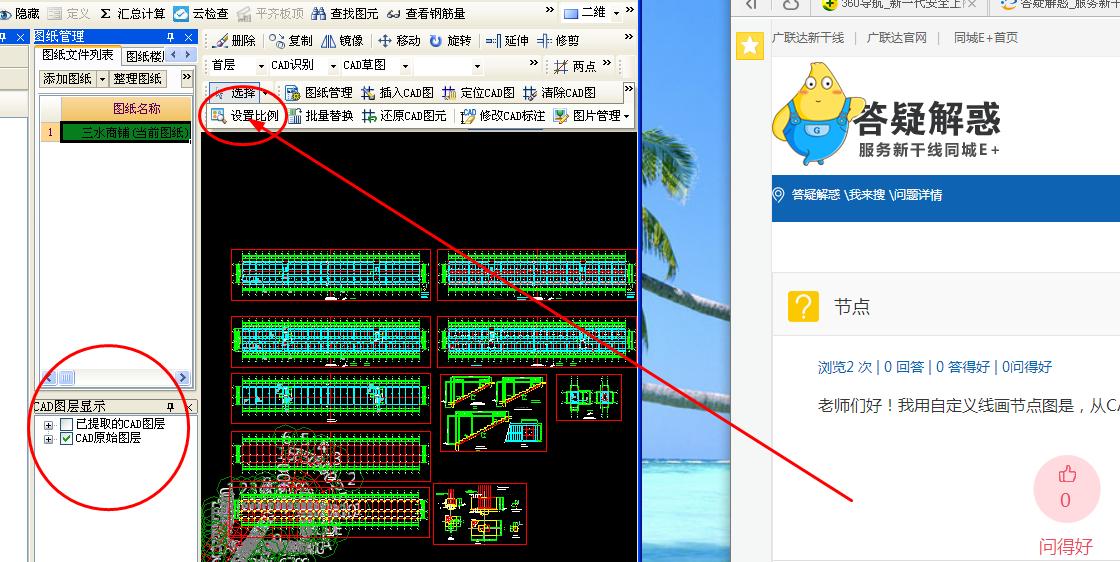Click the browser favorites star icon
1120x562 pixels.
[749, 46]
